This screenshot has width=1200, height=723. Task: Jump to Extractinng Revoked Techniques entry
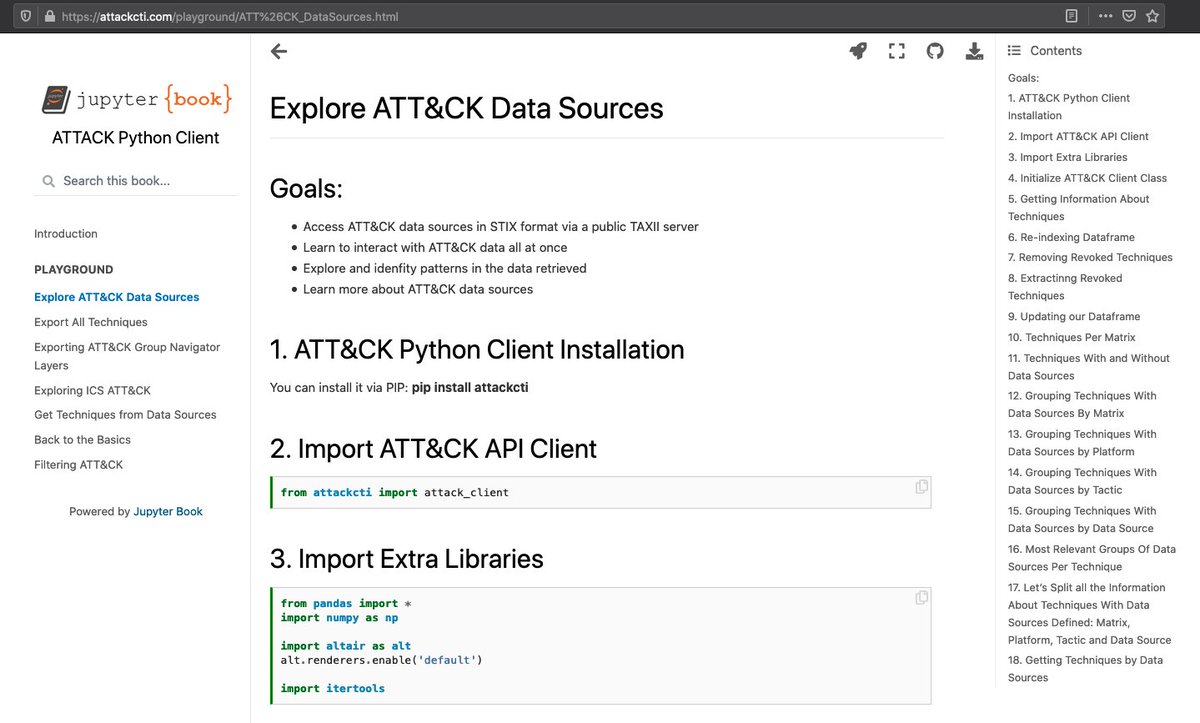coord(1065,287)
